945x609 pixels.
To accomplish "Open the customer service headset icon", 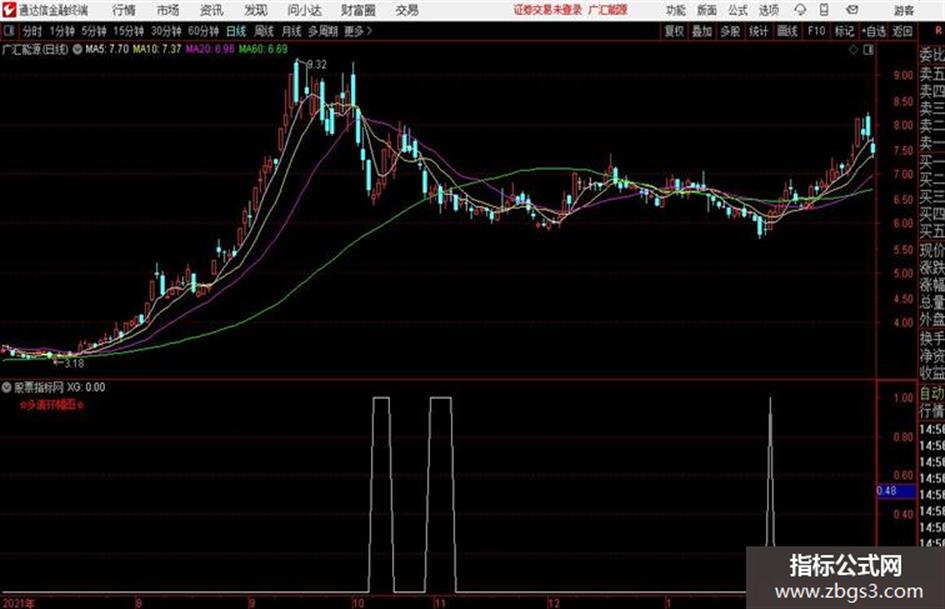I will [800, 10].
